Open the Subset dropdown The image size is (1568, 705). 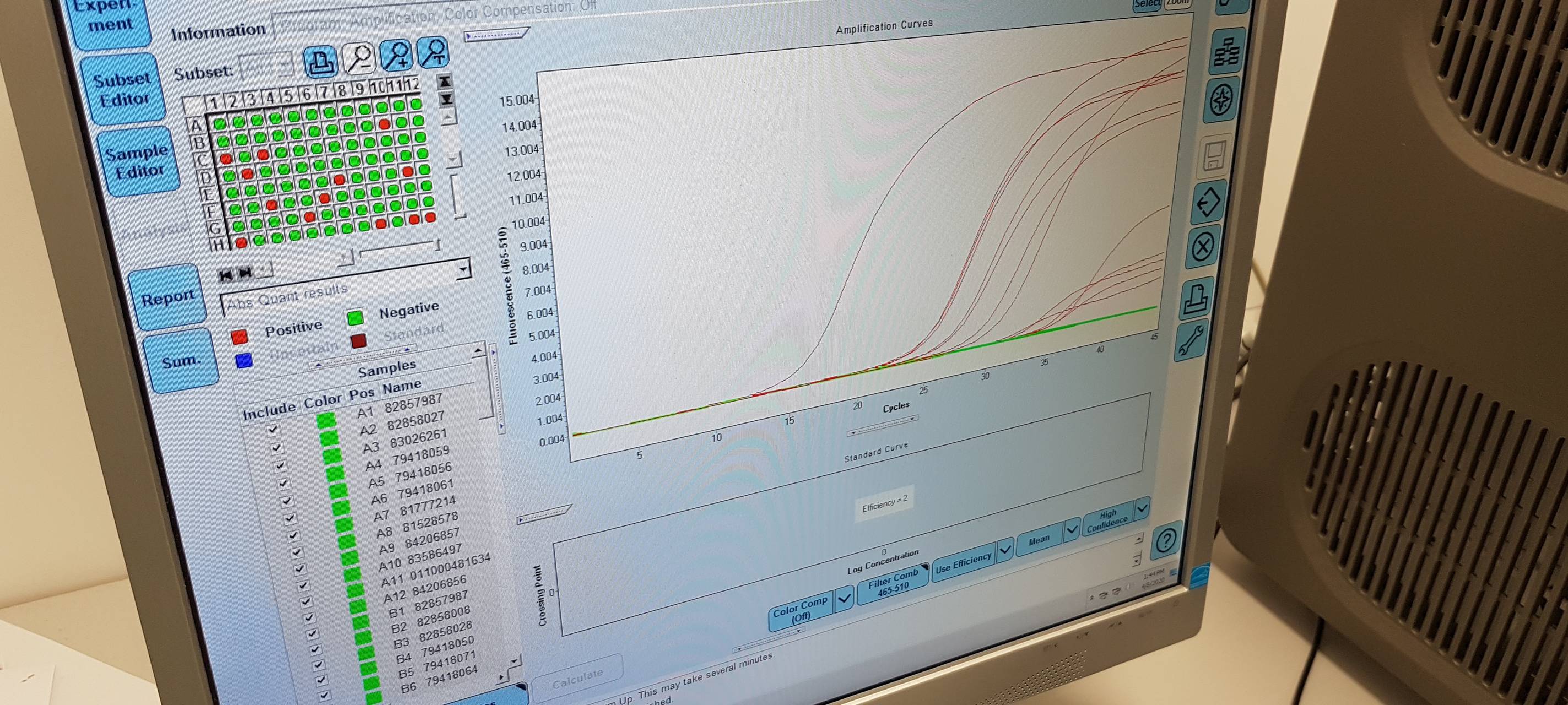(x=285, y=66)
